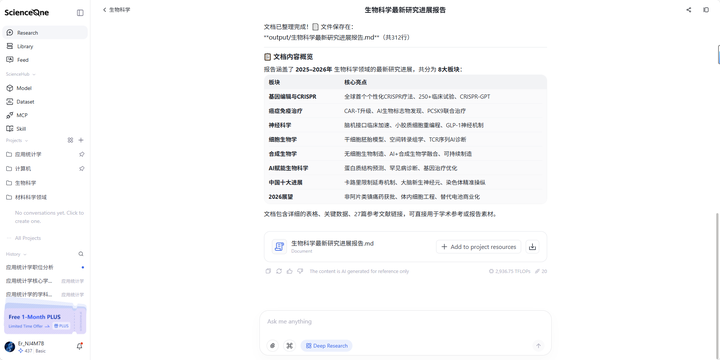Open the Library section
This screenshot has height=360, width=720.
point(45,46)
